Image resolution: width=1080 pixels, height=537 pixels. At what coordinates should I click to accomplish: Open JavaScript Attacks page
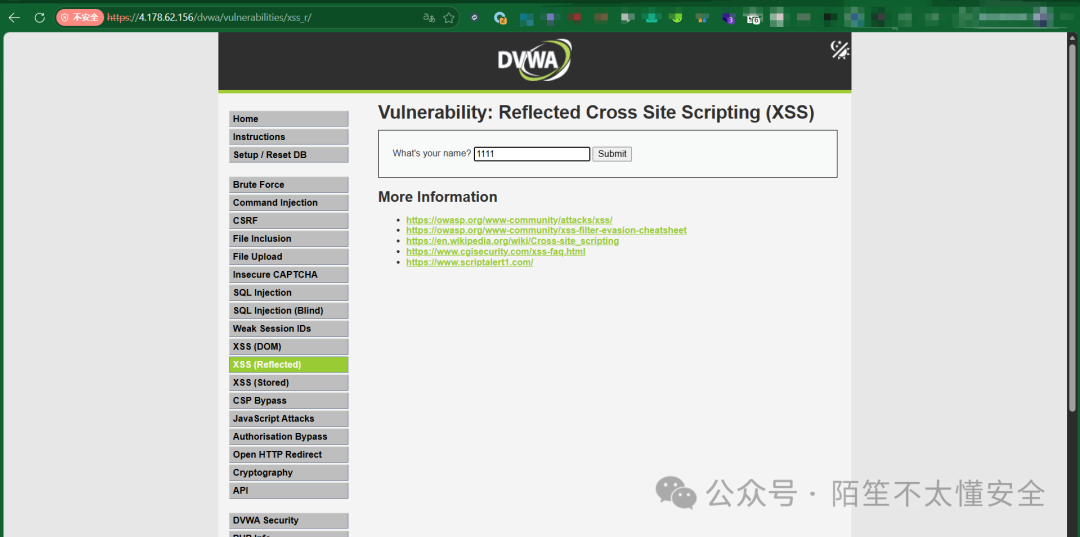click(x=289, y=419)
